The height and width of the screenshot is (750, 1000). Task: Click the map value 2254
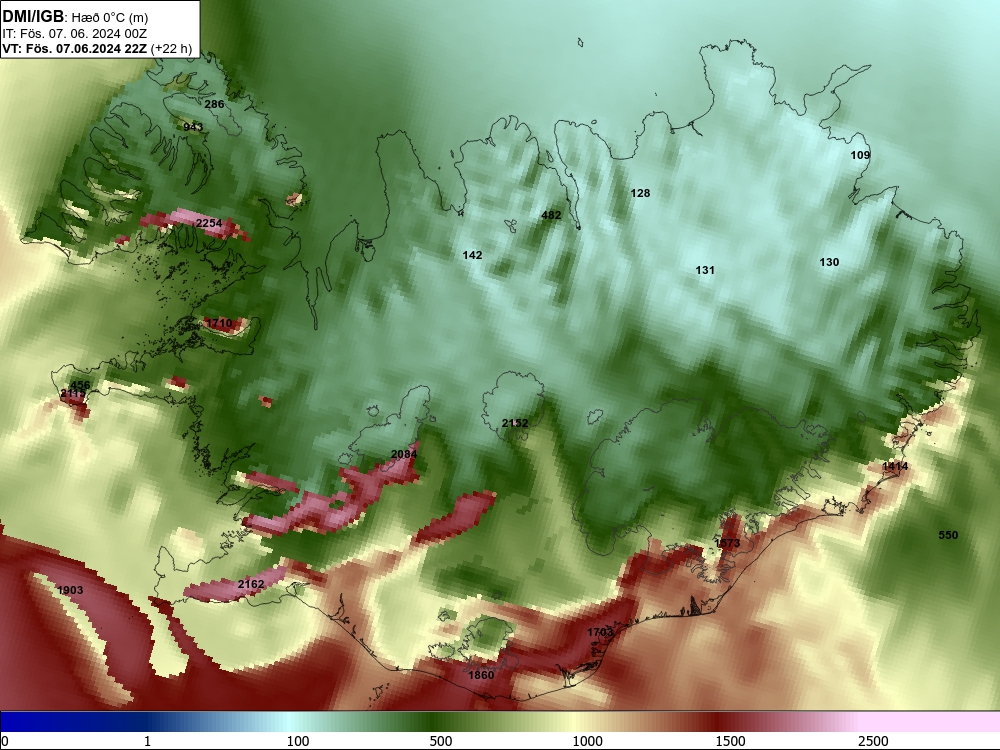pos(209,223)
